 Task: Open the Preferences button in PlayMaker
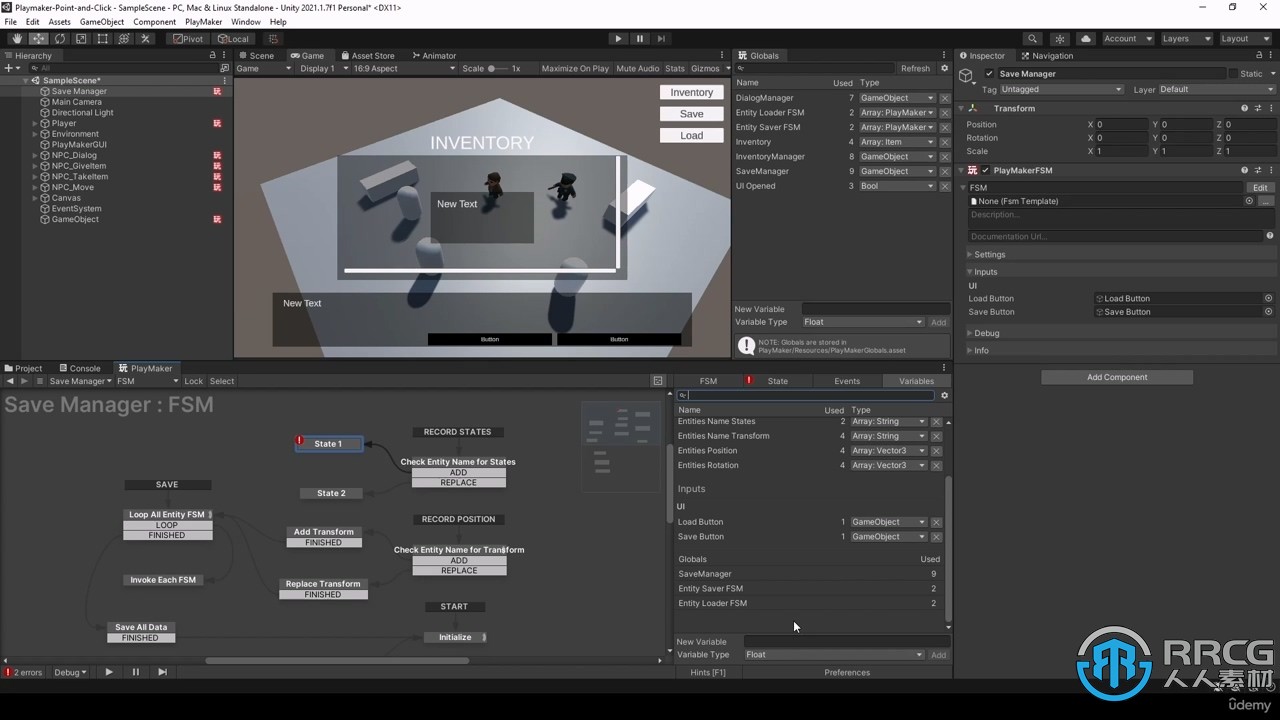pyautogui.click(x=847, y=672)
